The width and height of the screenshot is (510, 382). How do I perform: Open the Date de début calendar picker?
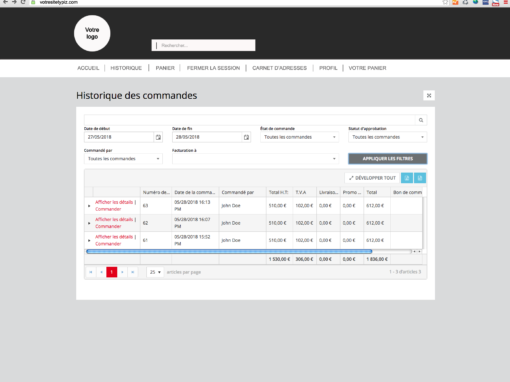point(158,137)
